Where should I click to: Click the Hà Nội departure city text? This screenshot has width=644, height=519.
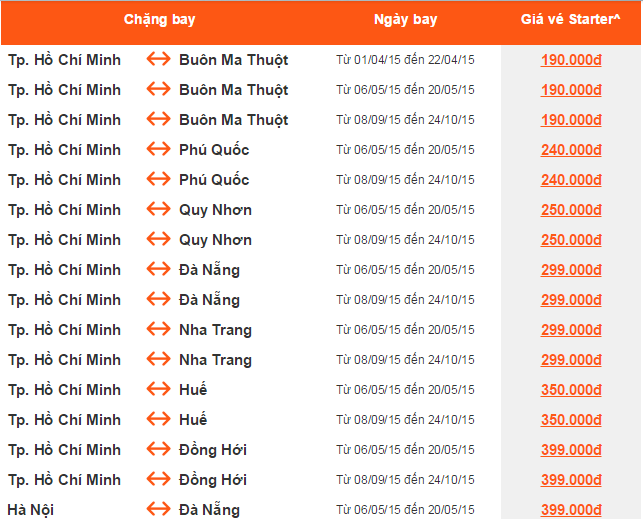[31, 510]
